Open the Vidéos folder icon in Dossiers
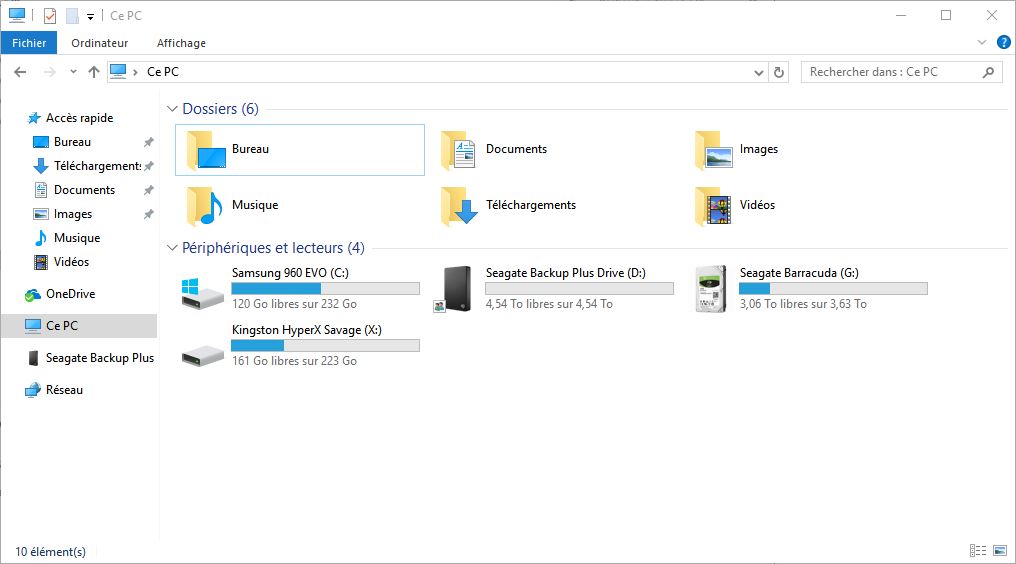Screen dimensions: 1016x564 [x=713, y=206]
